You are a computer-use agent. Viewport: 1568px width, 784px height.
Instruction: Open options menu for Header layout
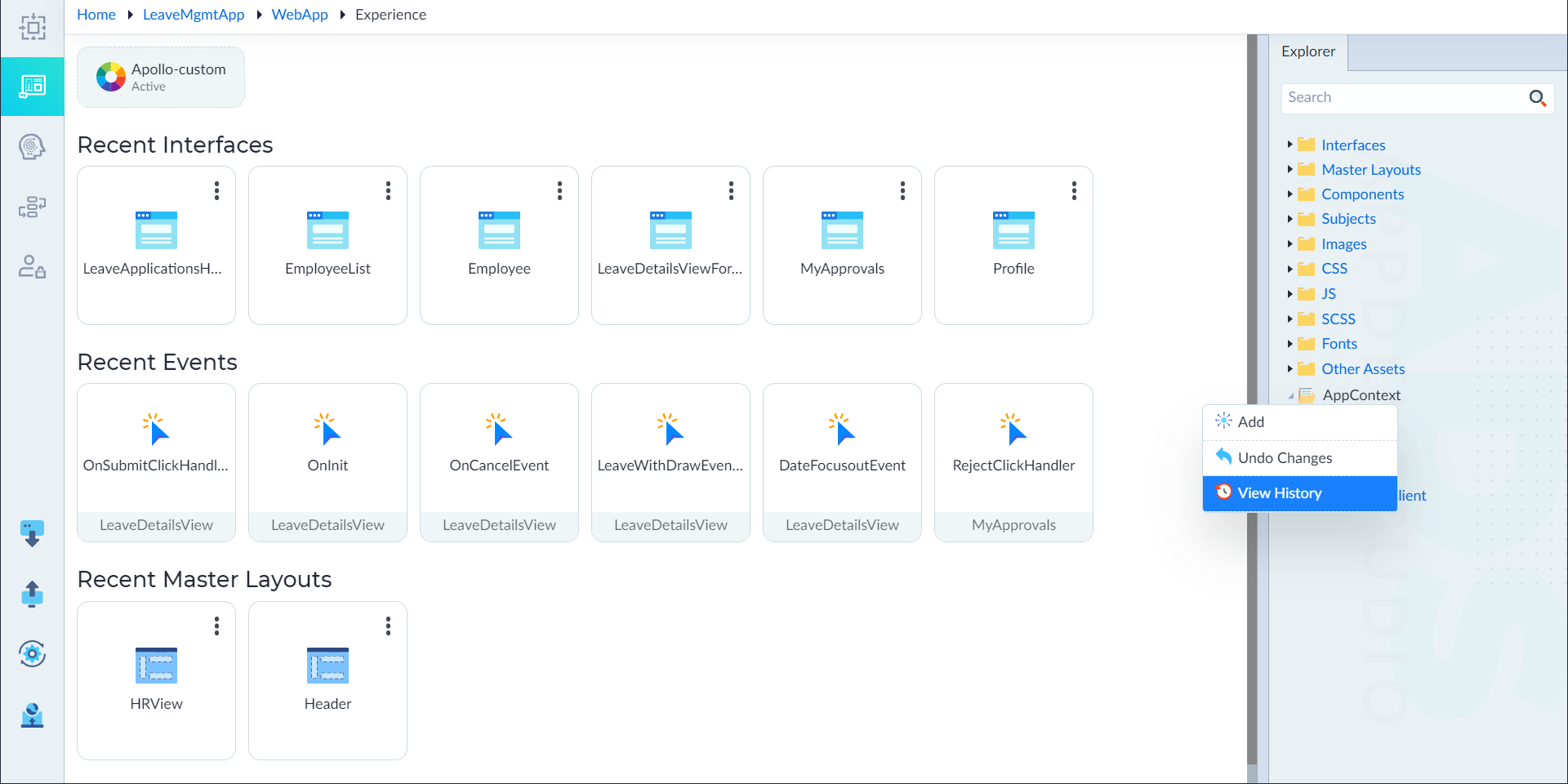(388, 626)
